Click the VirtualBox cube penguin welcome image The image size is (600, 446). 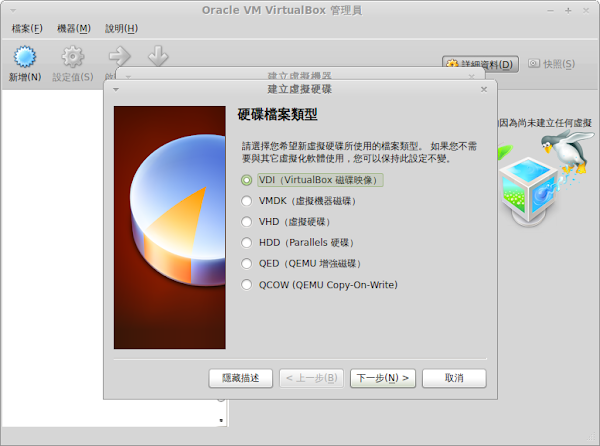click(x=546, y=178)
